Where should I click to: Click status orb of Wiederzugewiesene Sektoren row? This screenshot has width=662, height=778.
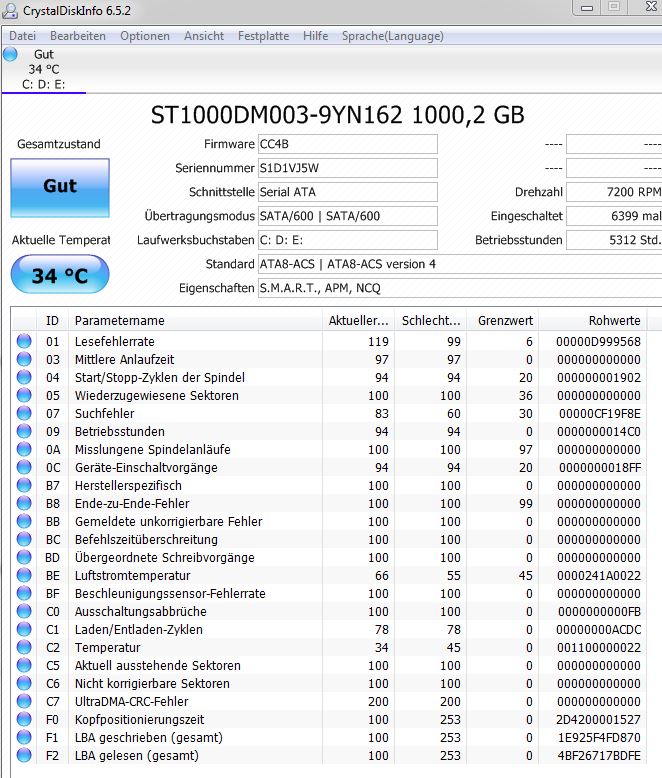[24, 395]
